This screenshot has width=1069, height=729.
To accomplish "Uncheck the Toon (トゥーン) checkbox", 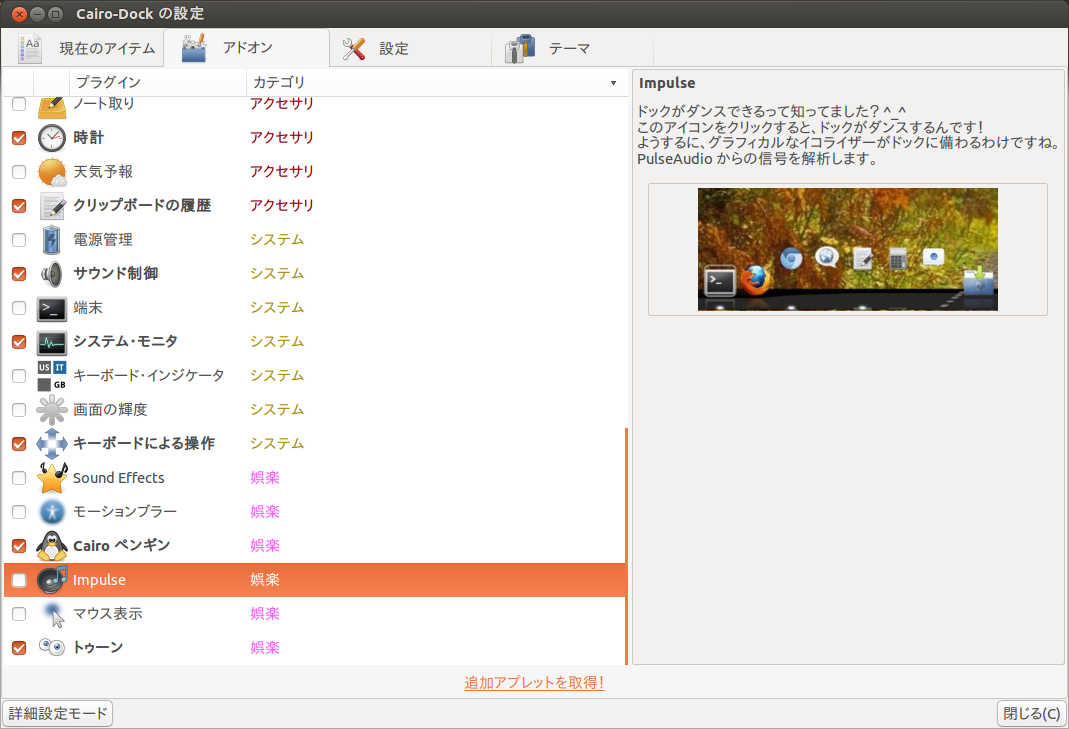I will 19,648.
